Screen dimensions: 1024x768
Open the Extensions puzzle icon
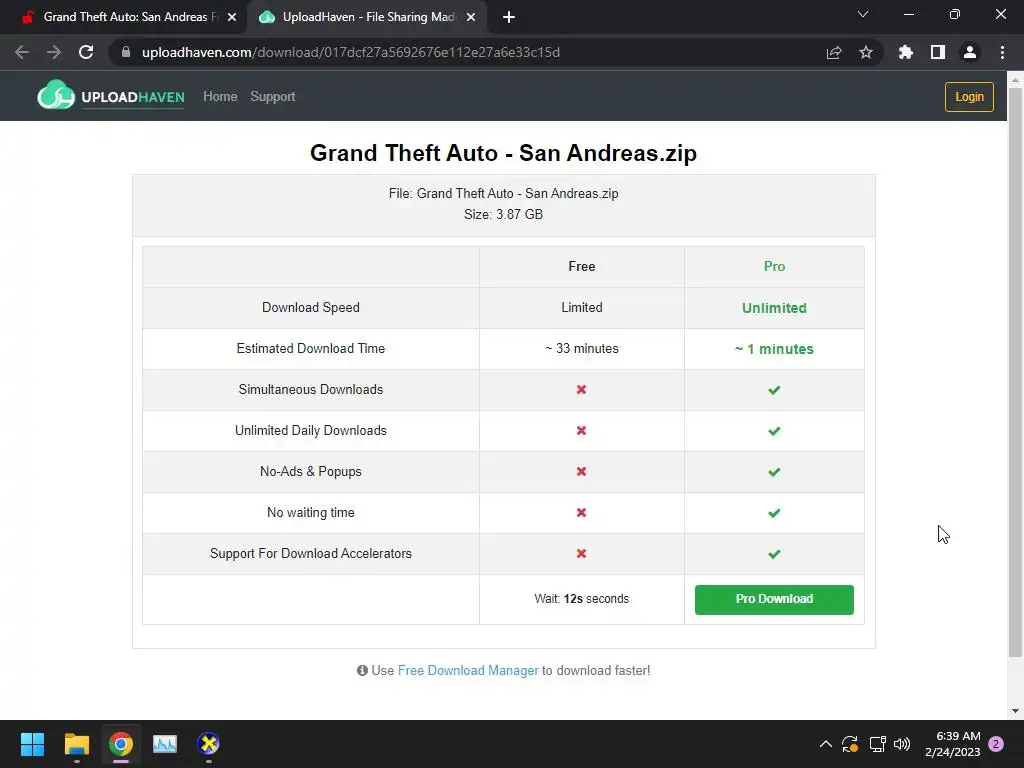[906, 52]
